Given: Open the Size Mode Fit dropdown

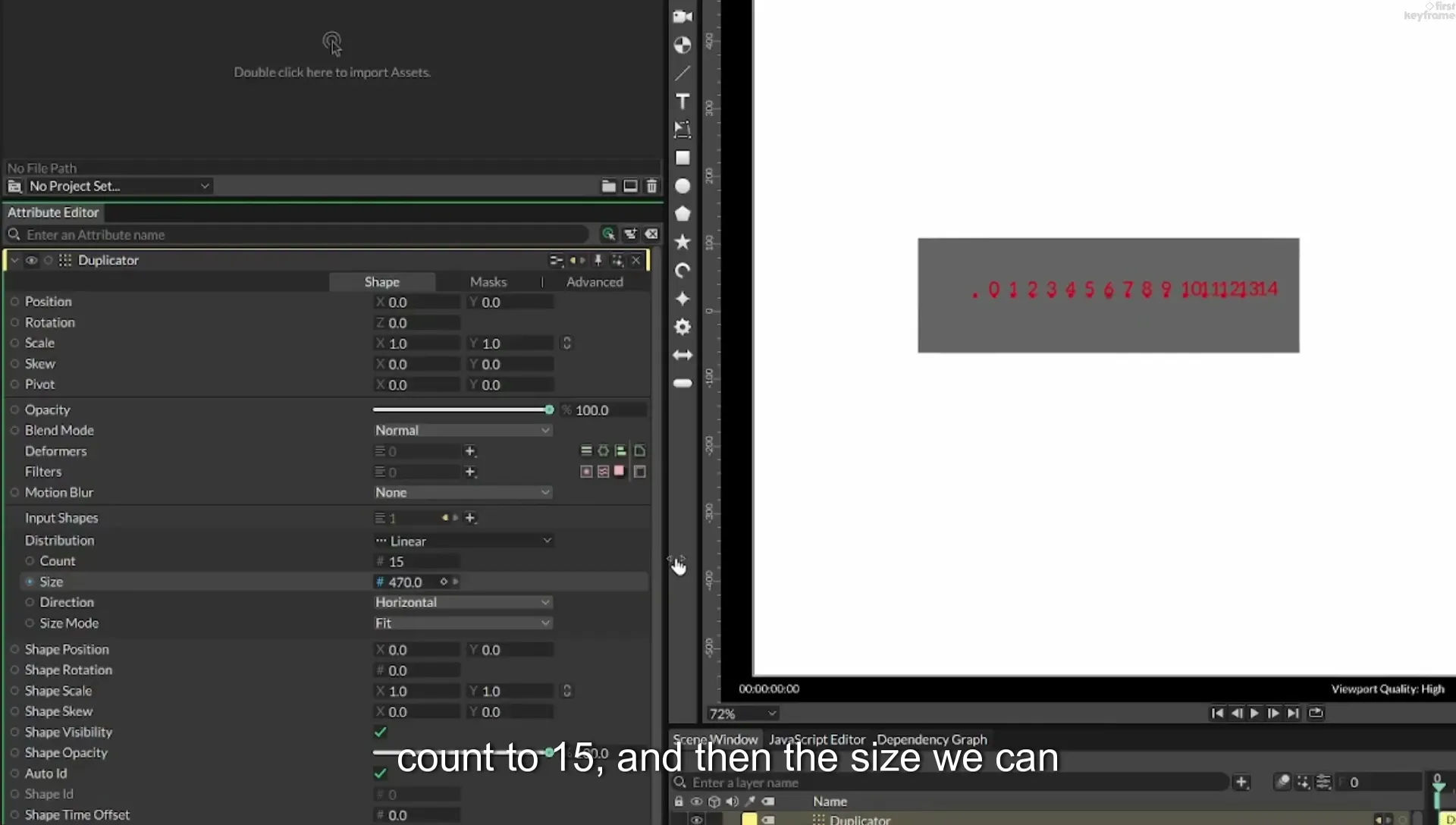Looking at the screenshot, I should (463, 623).
